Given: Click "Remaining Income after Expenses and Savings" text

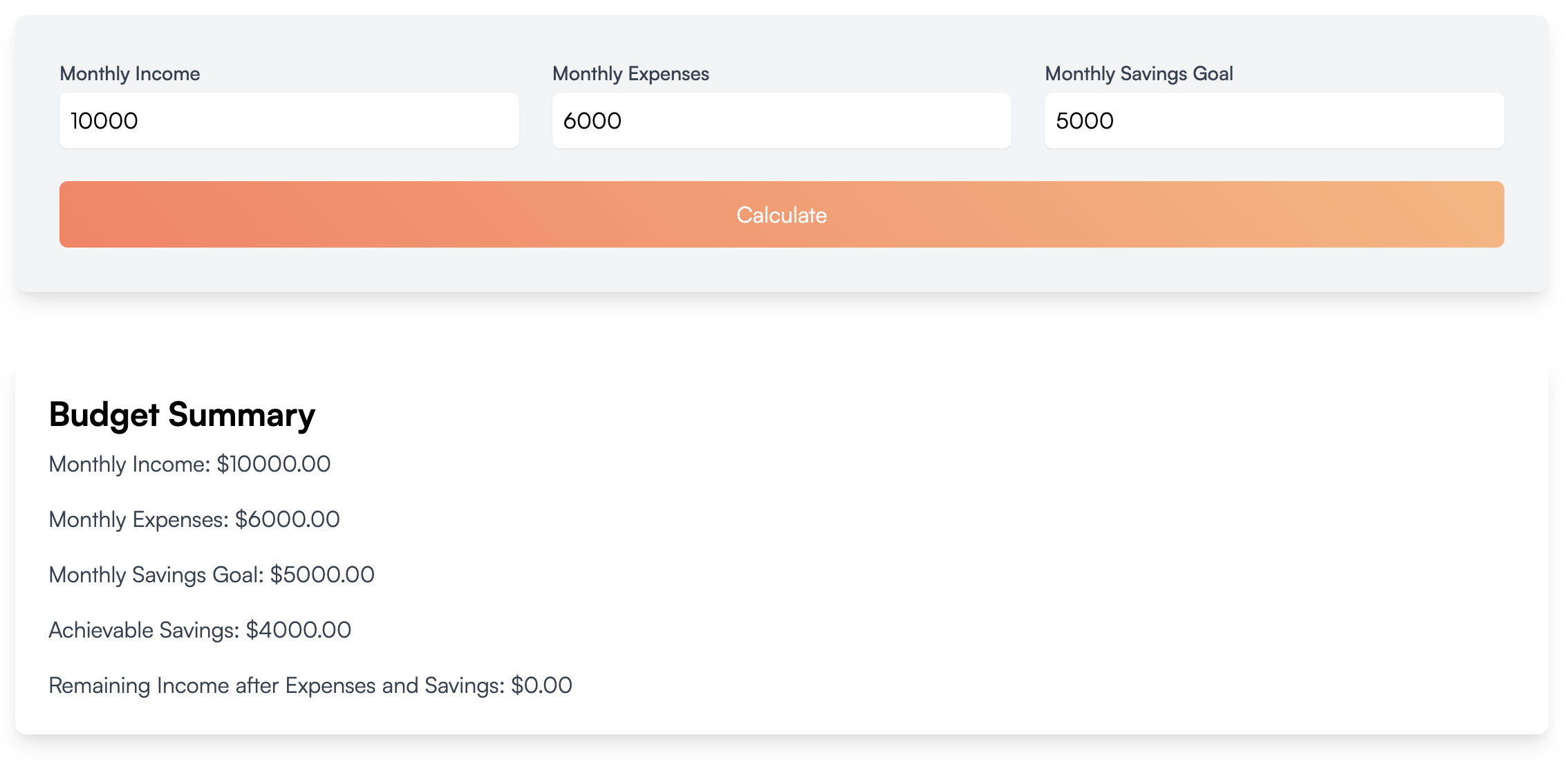Looking at the screenshot, I should point(276,685).
